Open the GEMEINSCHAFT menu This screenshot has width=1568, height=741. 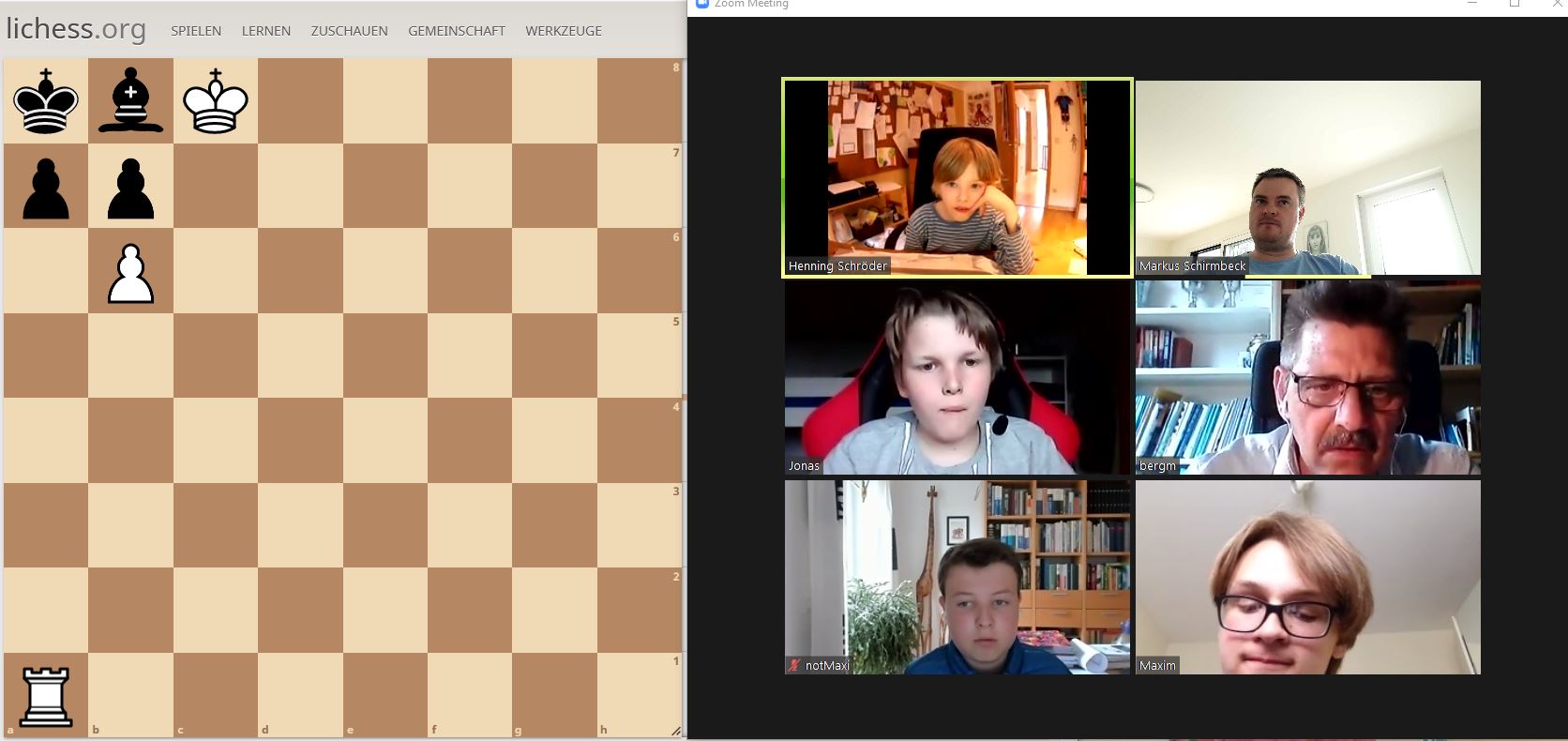tap(457, 31)
